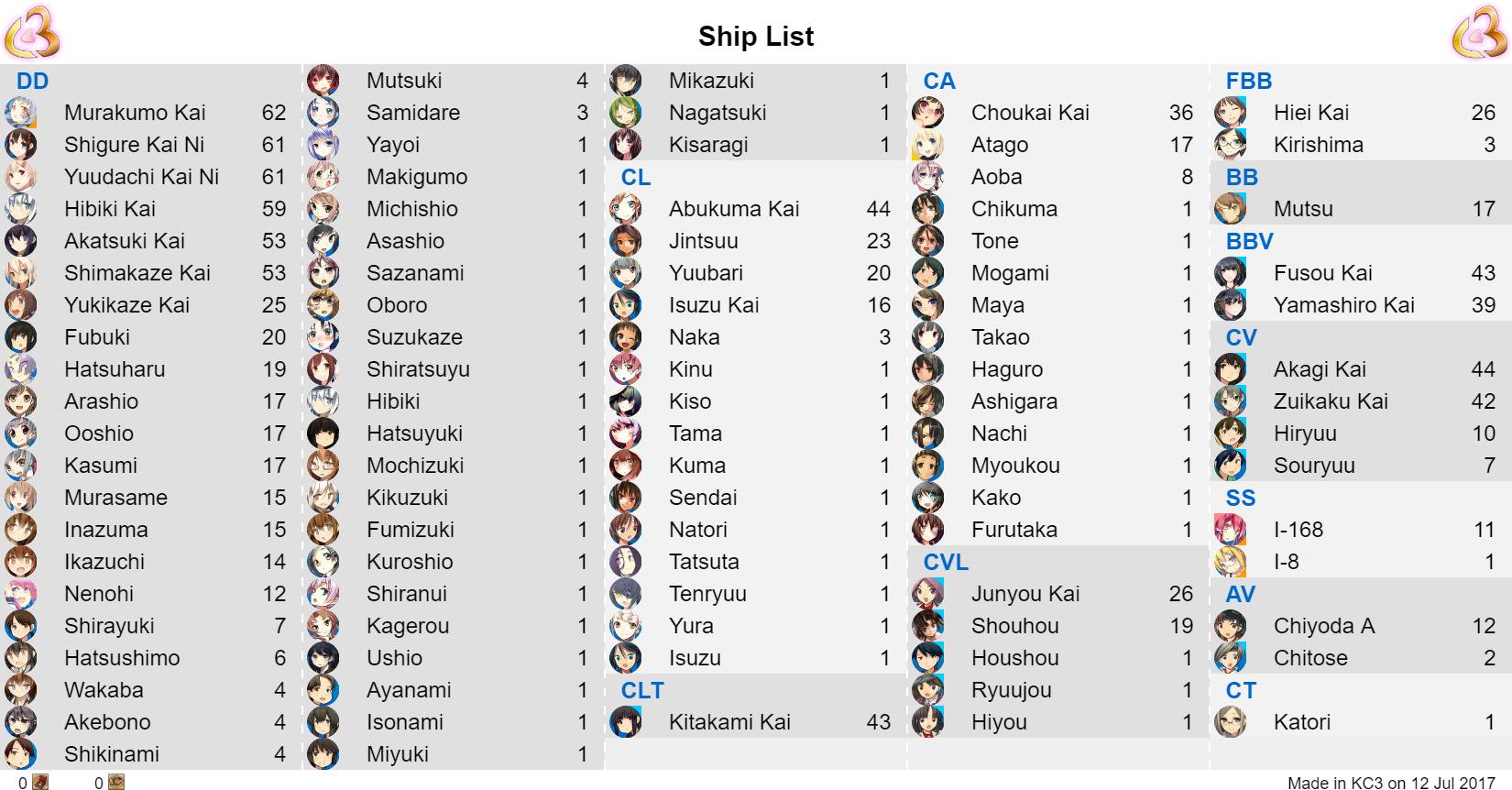Click Yamashiro Kai's level number 39
Viewport: 1512px width, 790px height.
pyautogui.click(x=1483, y=305)
